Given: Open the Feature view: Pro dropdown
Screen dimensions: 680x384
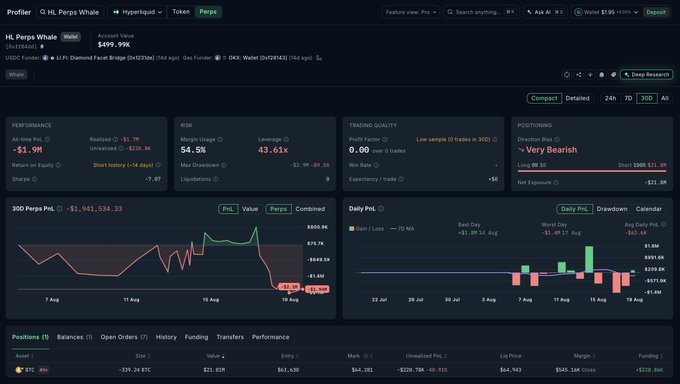Looking at the screenshot, I should pos(411,12).
